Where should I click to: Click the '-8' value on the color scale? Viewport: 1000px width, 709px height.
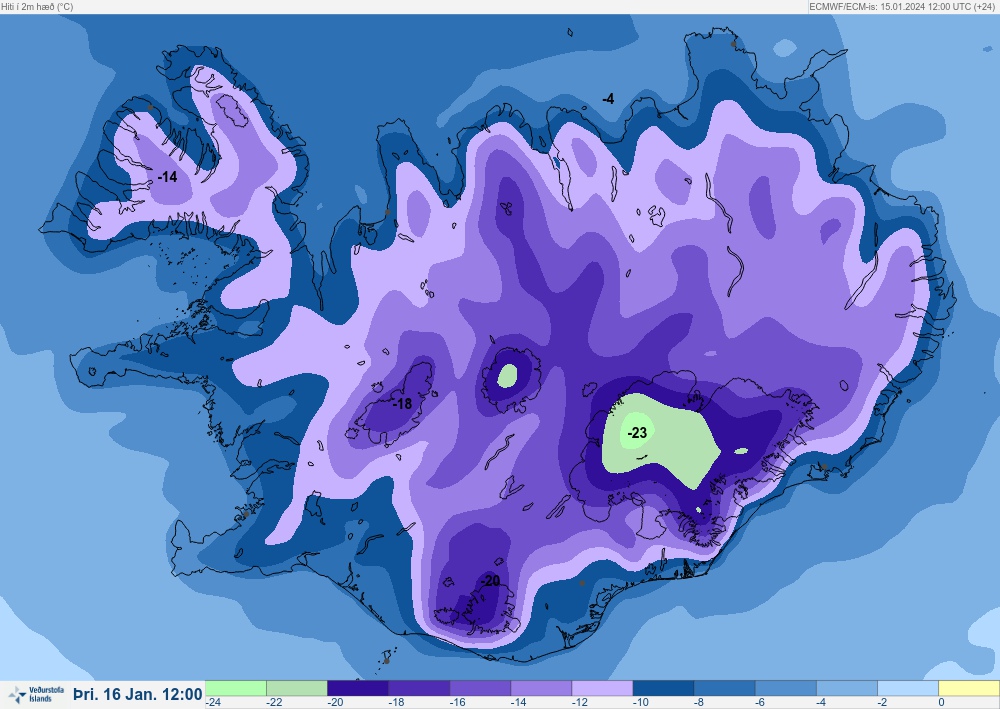(x=700, y=703)
